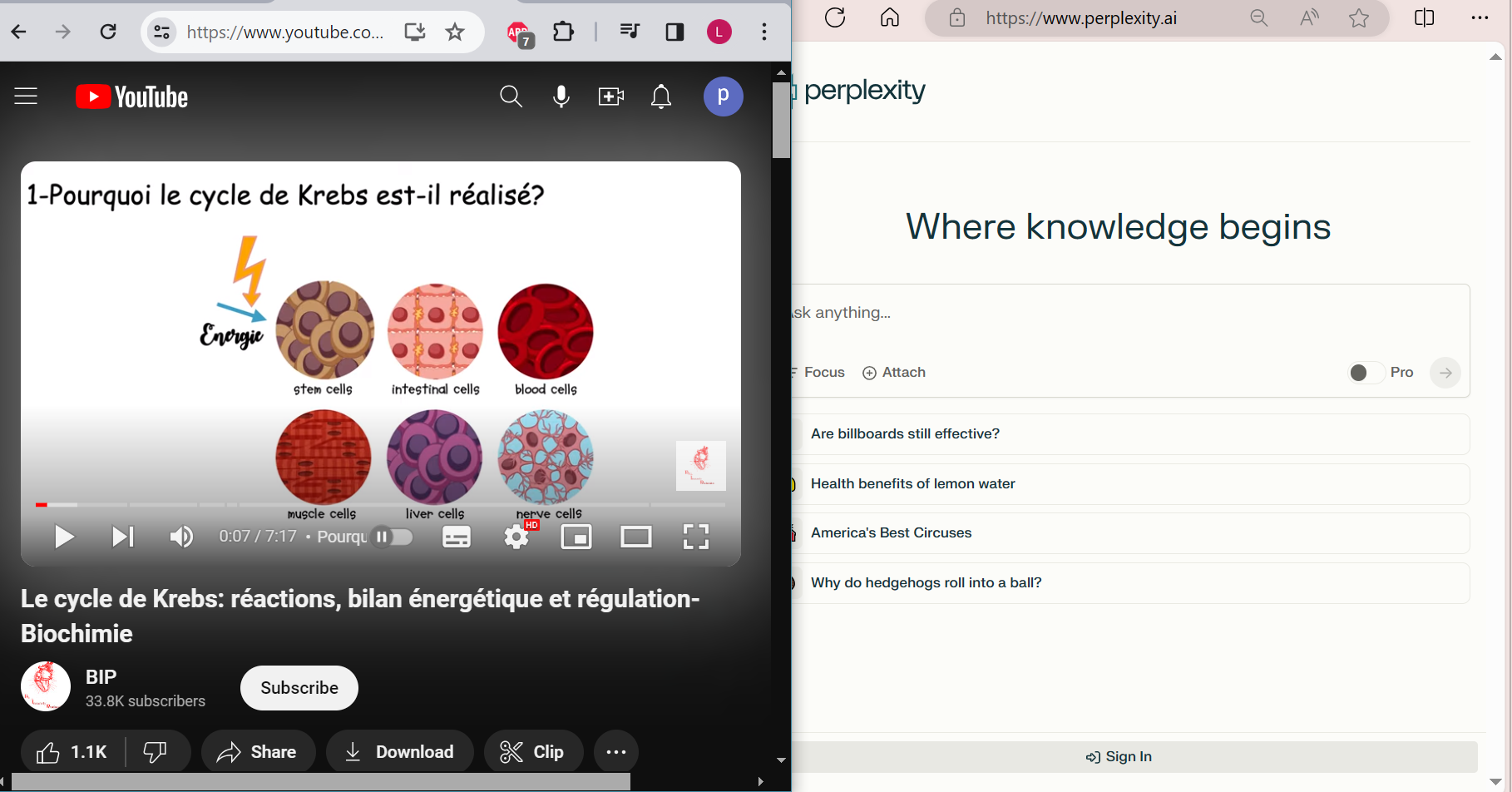Search YouTube with voice microphone
This screenshot has width=1512, height=792.
561,97
